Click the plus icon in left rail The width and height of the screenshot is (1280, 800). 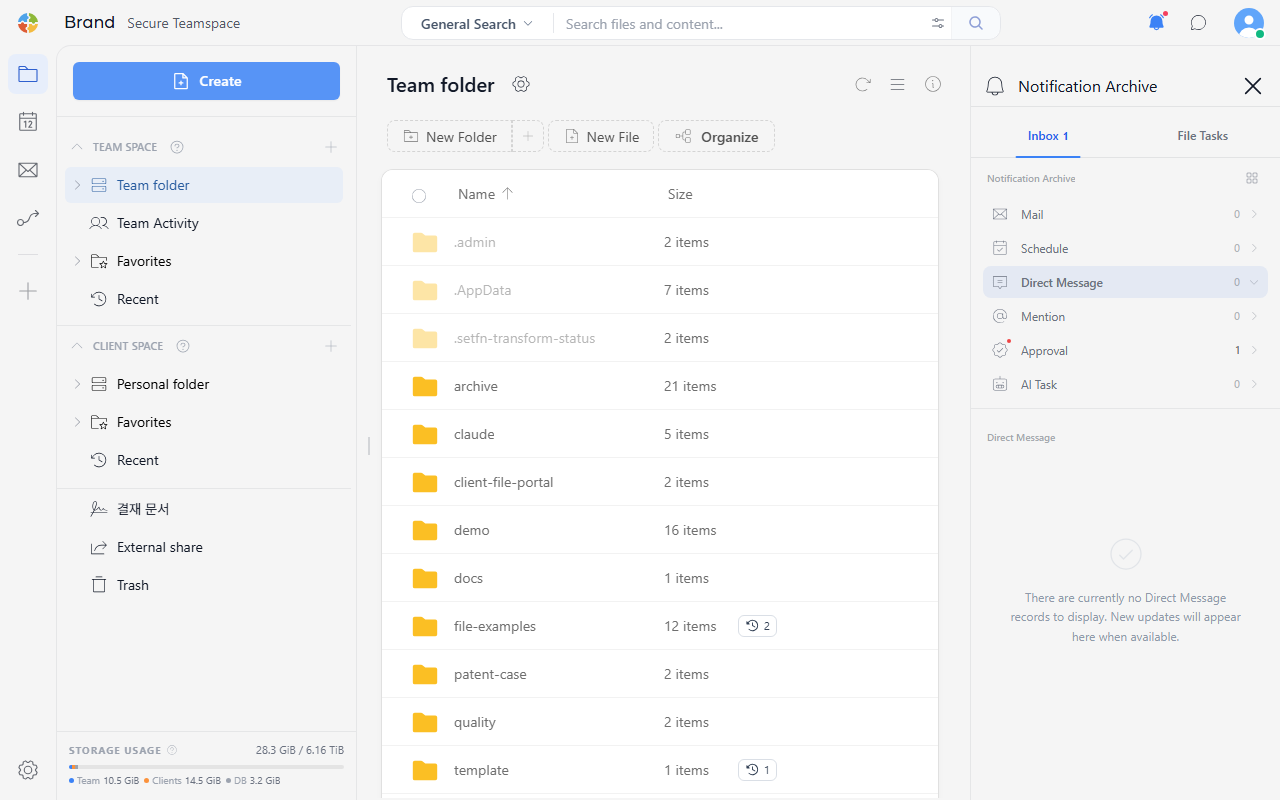pyautogui.click(x=28, y=291)
